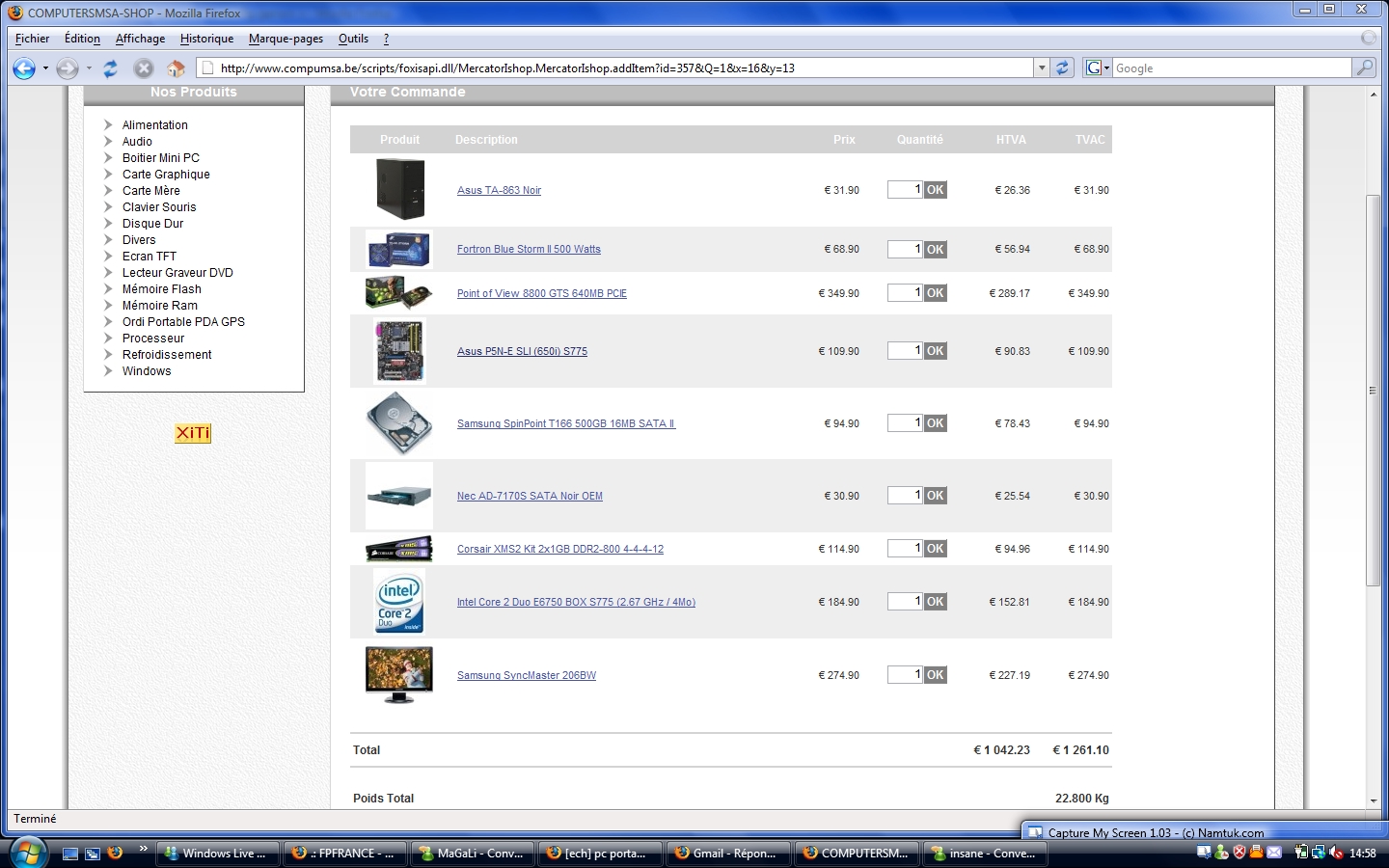1389x868 pixels.
Task: Expand the Carte Graphique category
Action: pos(165,175)
